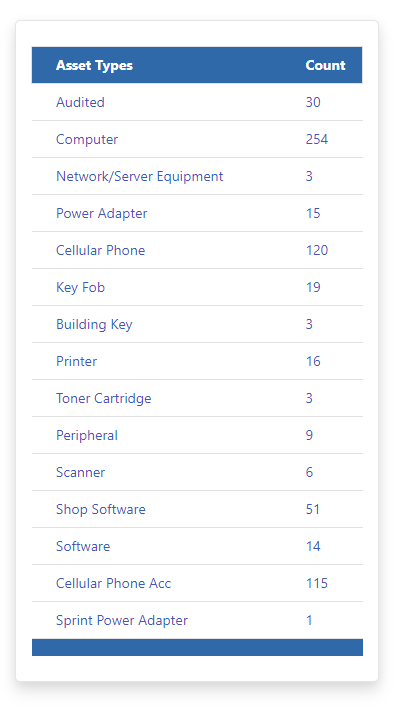This screenshot has height=707, width=398.
Task: Select Sprint Power Adapter asset type
Action: 122,620
